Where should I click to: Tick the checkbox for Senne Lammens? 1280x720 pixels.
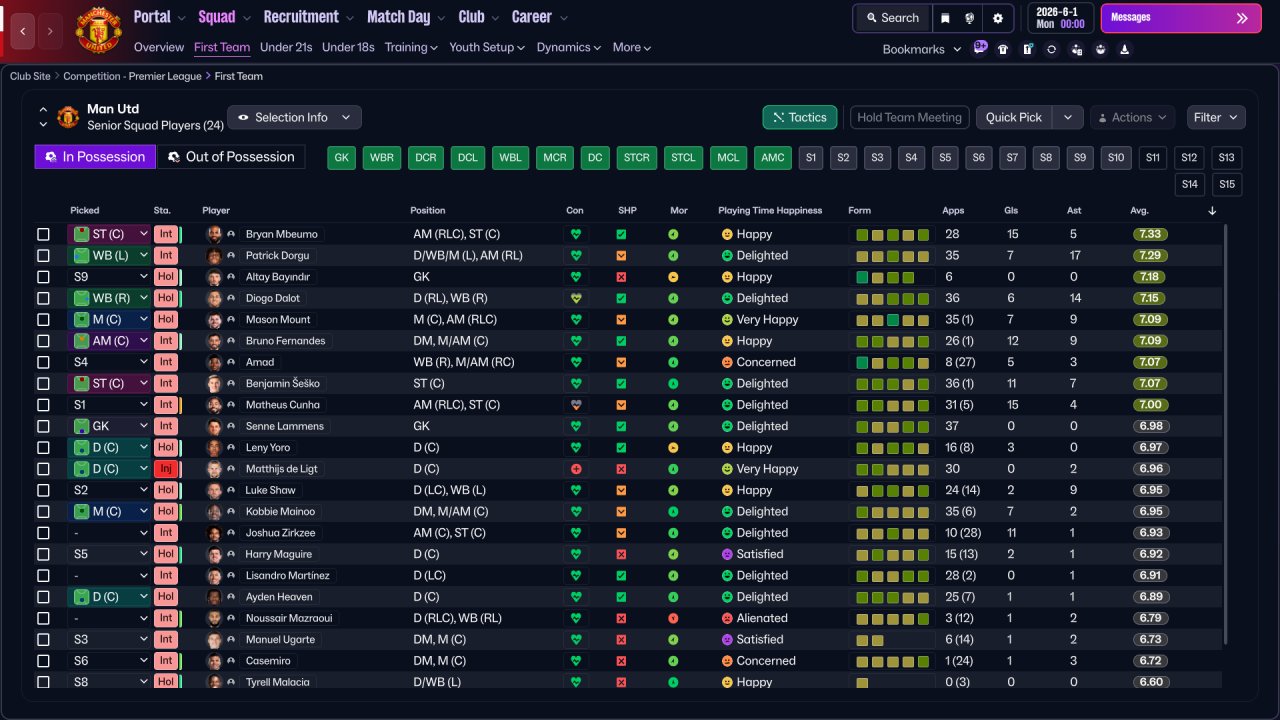pyautogui.click(x=43, y=426)
